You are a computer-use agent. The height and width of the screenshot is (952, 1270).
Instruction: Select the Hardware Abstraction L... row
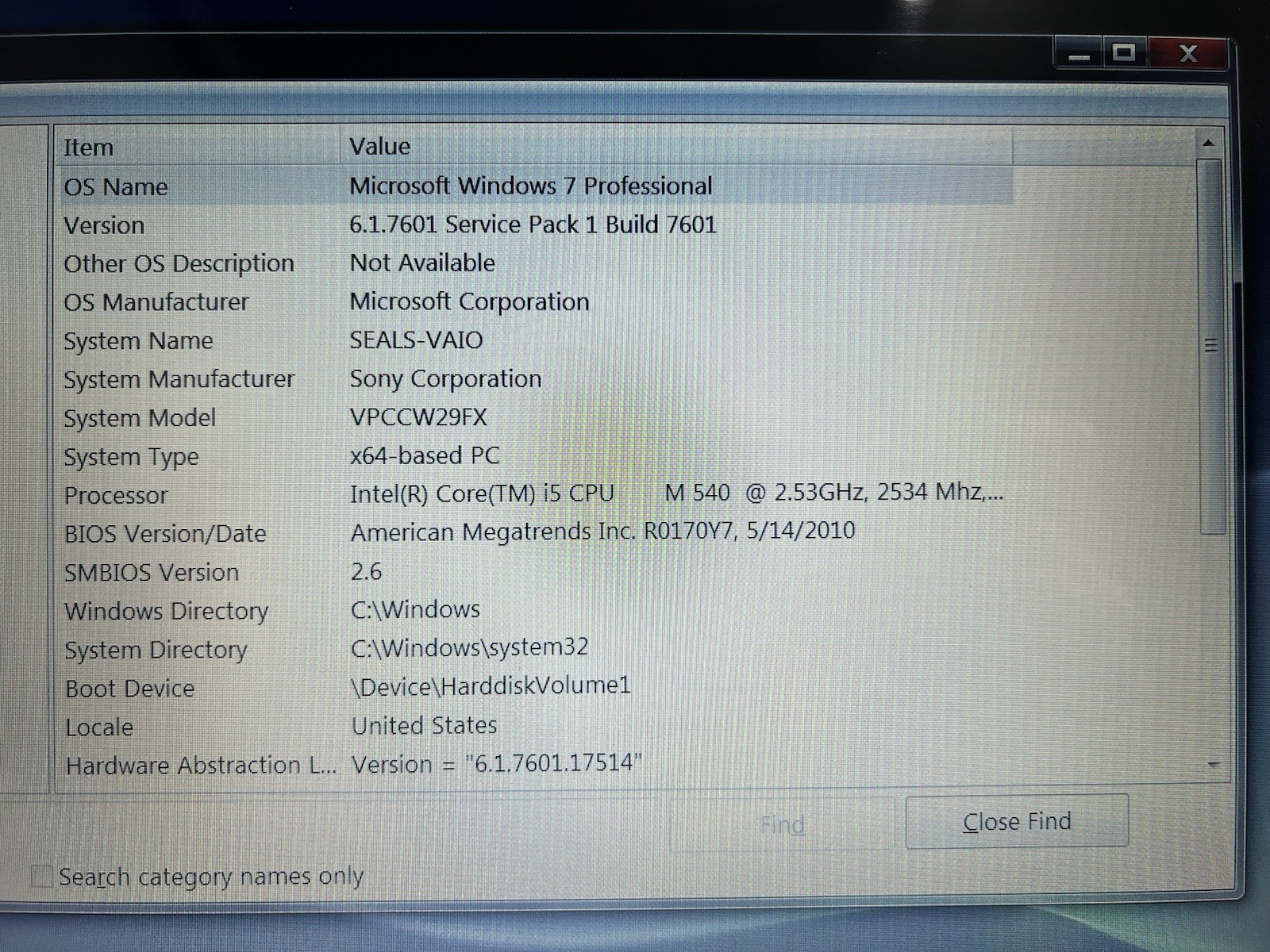pos(536,766)
